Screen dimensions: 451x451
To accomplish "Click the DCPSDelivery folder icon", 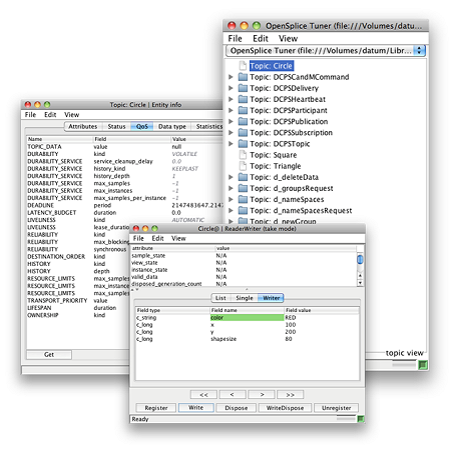I will (243, 88).
